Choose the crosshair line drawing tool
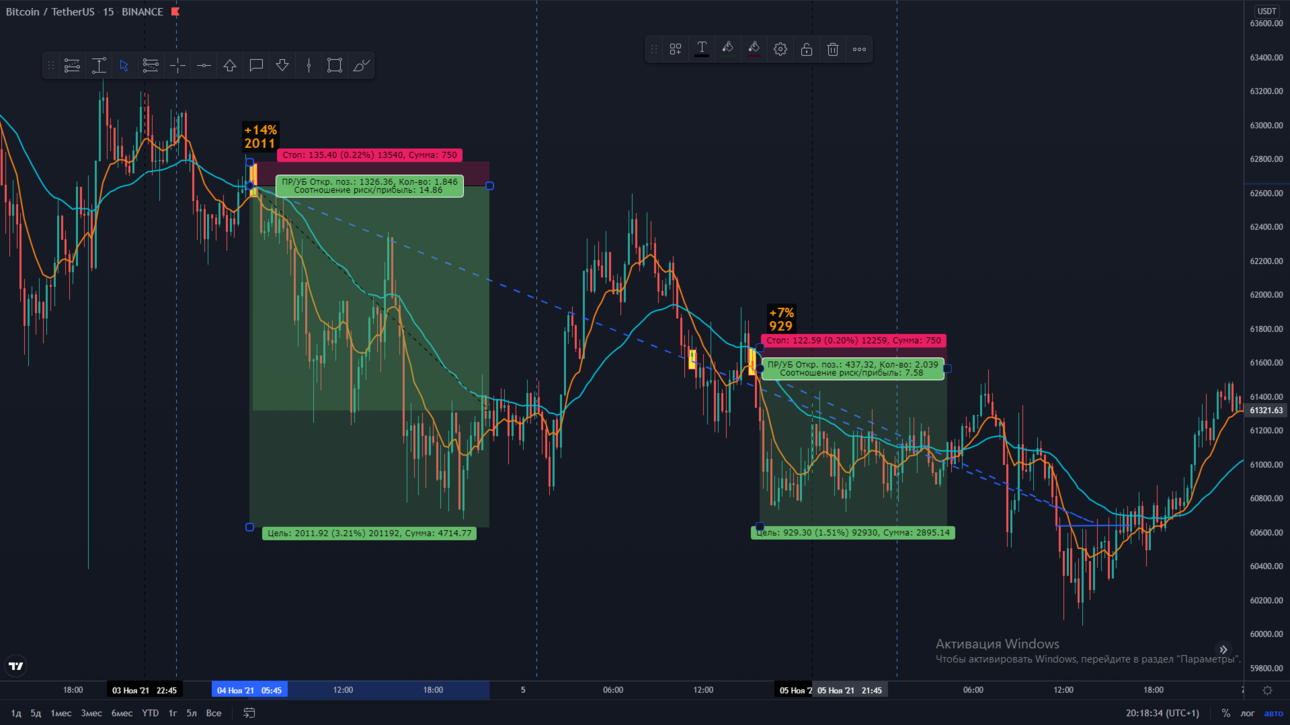 (x=177, y=66)
